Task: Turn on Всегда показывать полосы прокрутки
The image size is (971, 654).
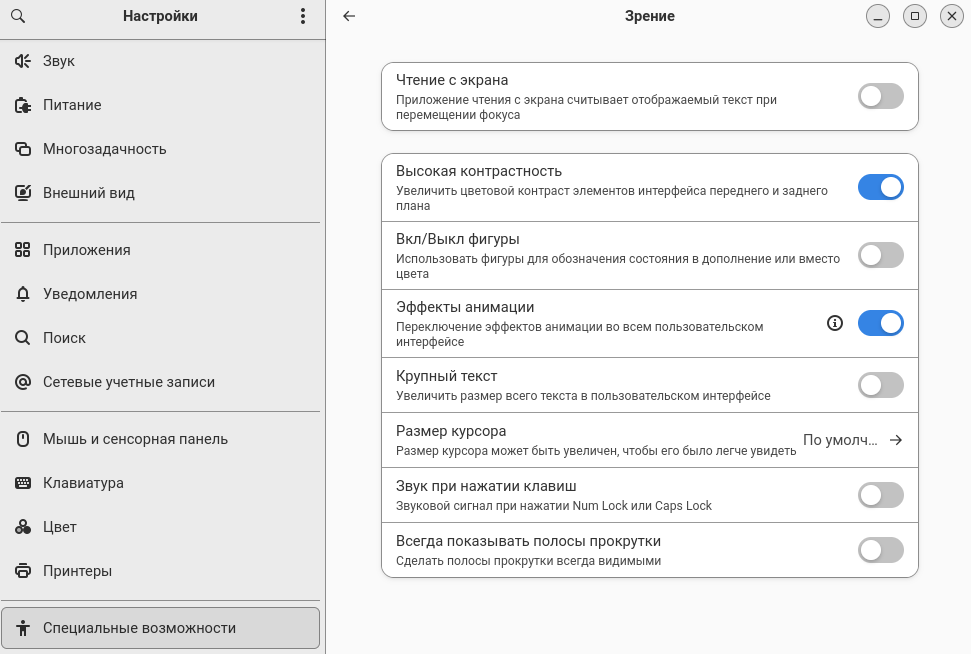Action: coord(880,550)
